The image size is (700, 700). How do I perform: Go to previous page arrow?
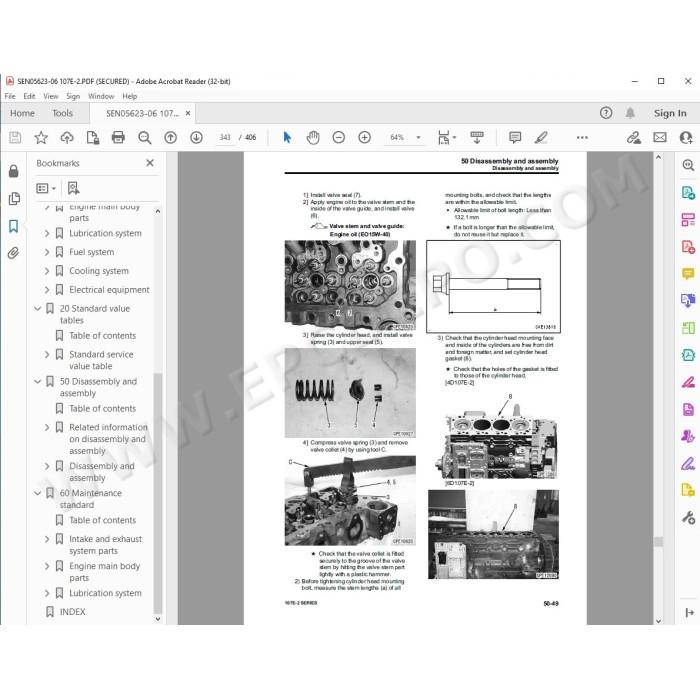point(171,138)
